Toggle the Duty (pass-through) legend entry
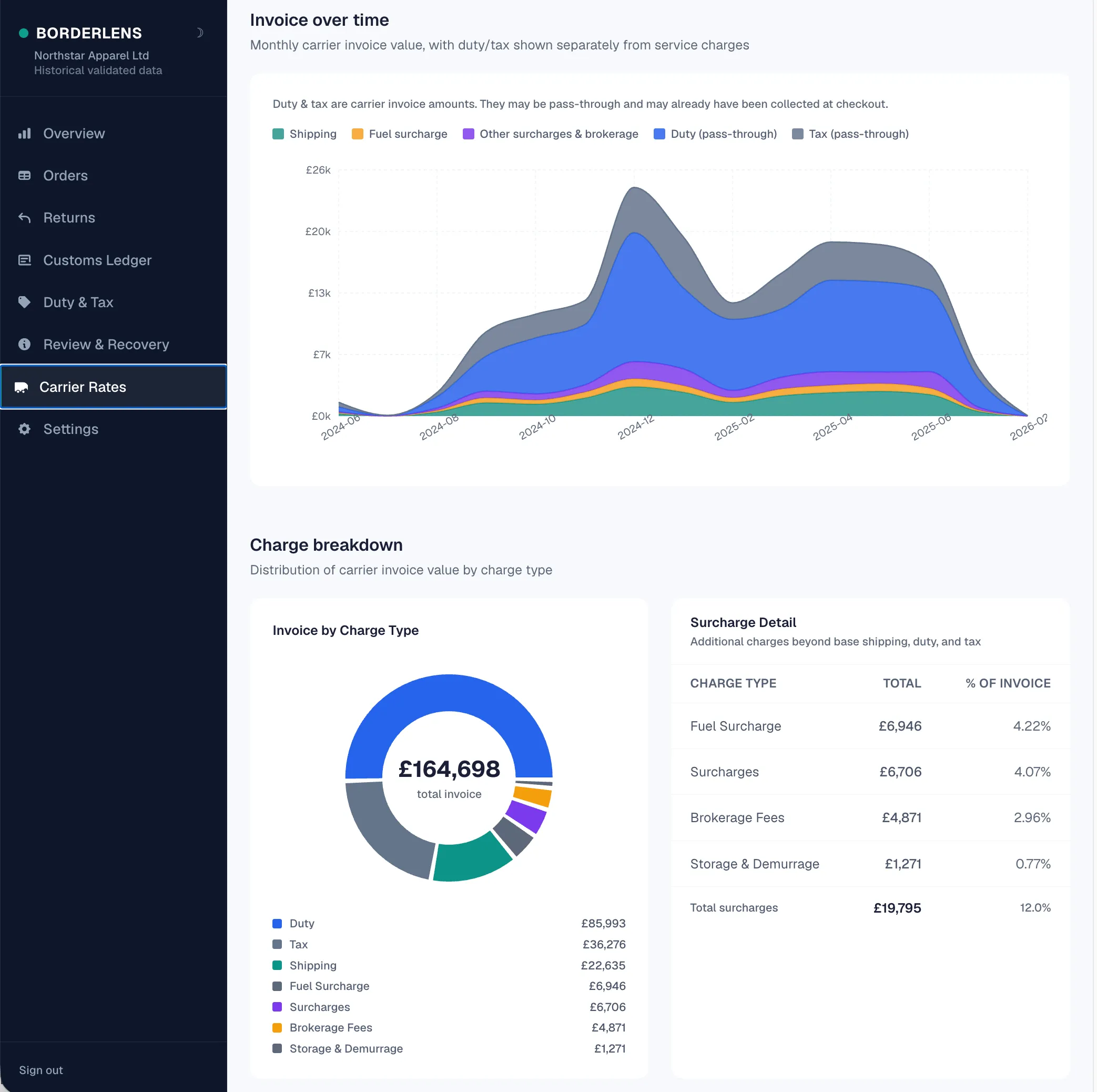Image resolution: width=1097 pixels, height=1092 pixels. [715, 134]
